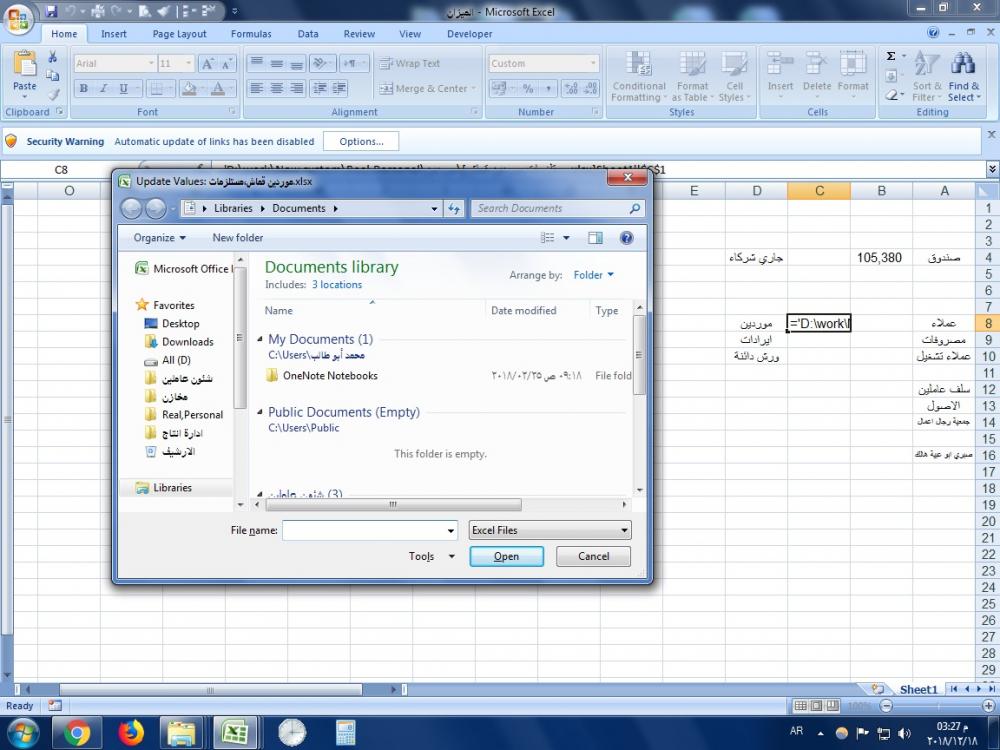Select the Sheet1 worksheet tab
This screenshot has height=750, width=1000.
918,689
